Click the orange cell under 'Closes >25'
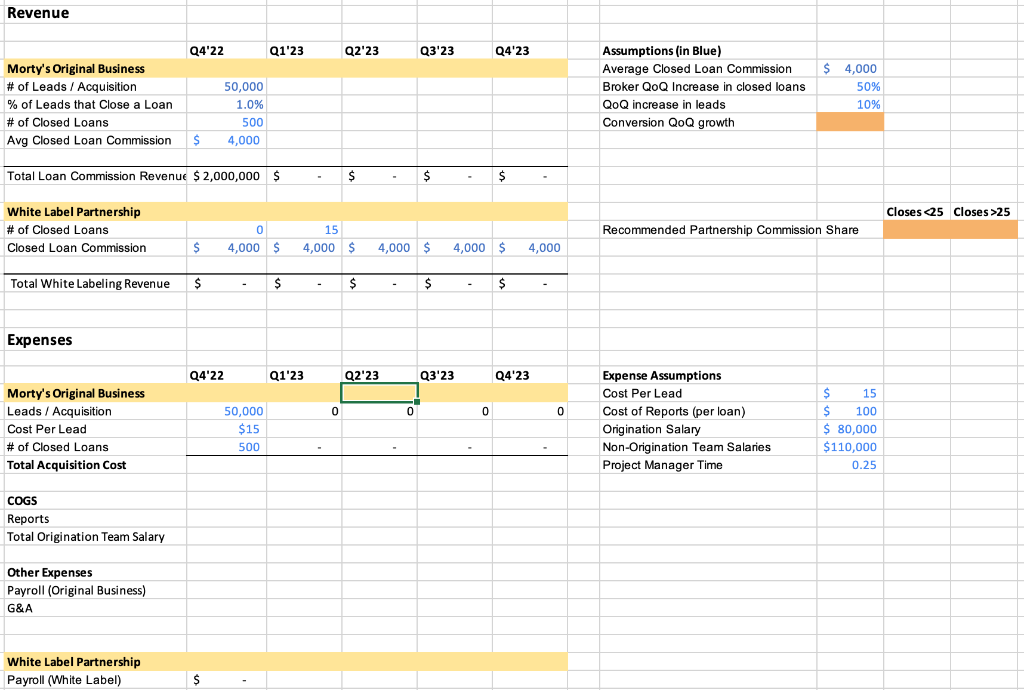This screenshot has width=1024, height=690. 984,230
